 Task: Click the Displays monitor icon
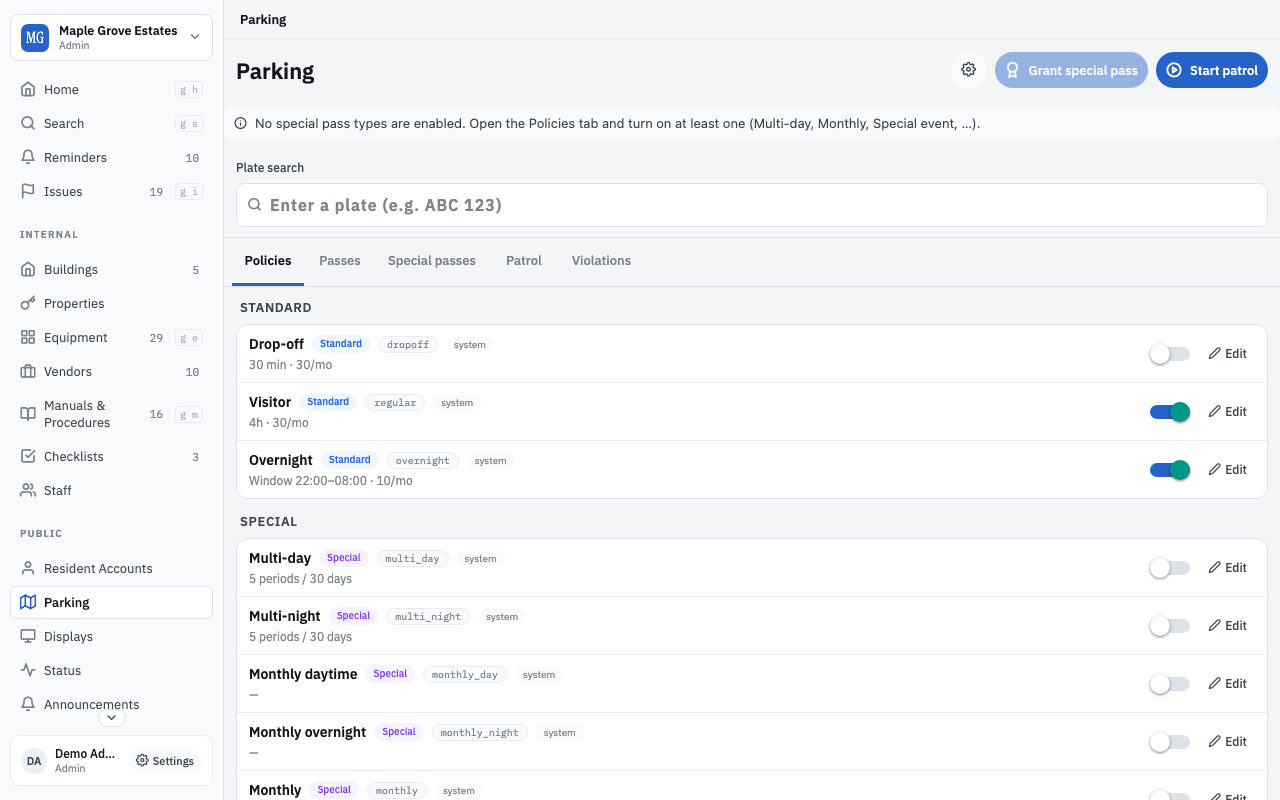pos(28,636)
